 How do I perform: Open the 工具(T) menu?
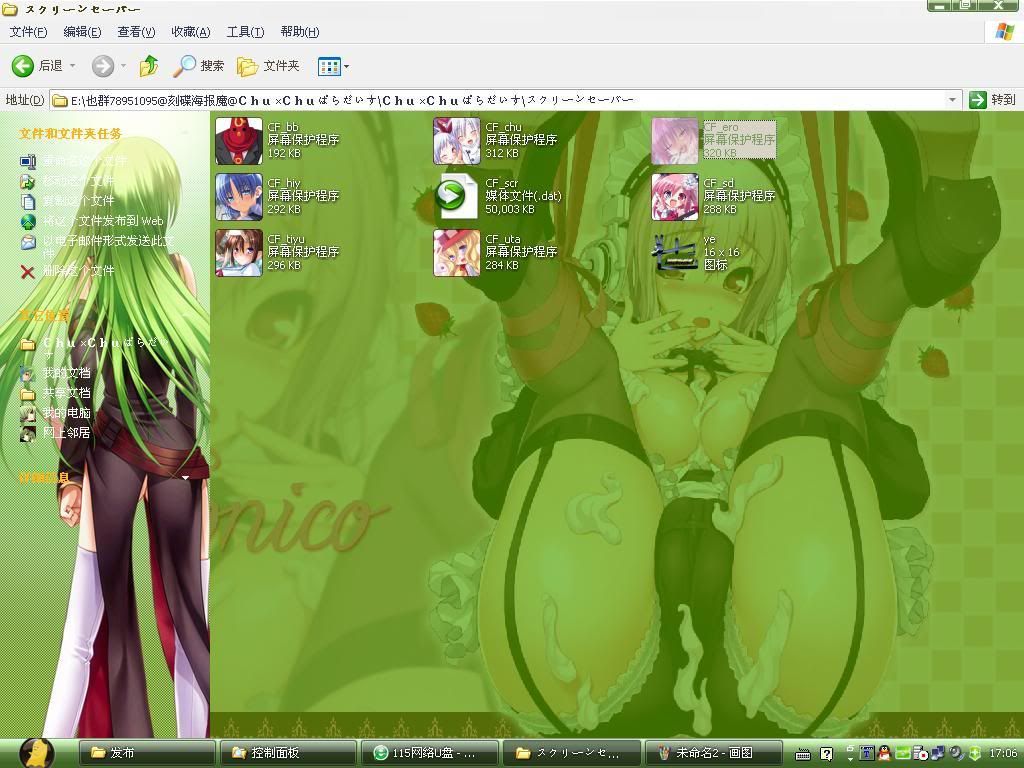(245, 32)
